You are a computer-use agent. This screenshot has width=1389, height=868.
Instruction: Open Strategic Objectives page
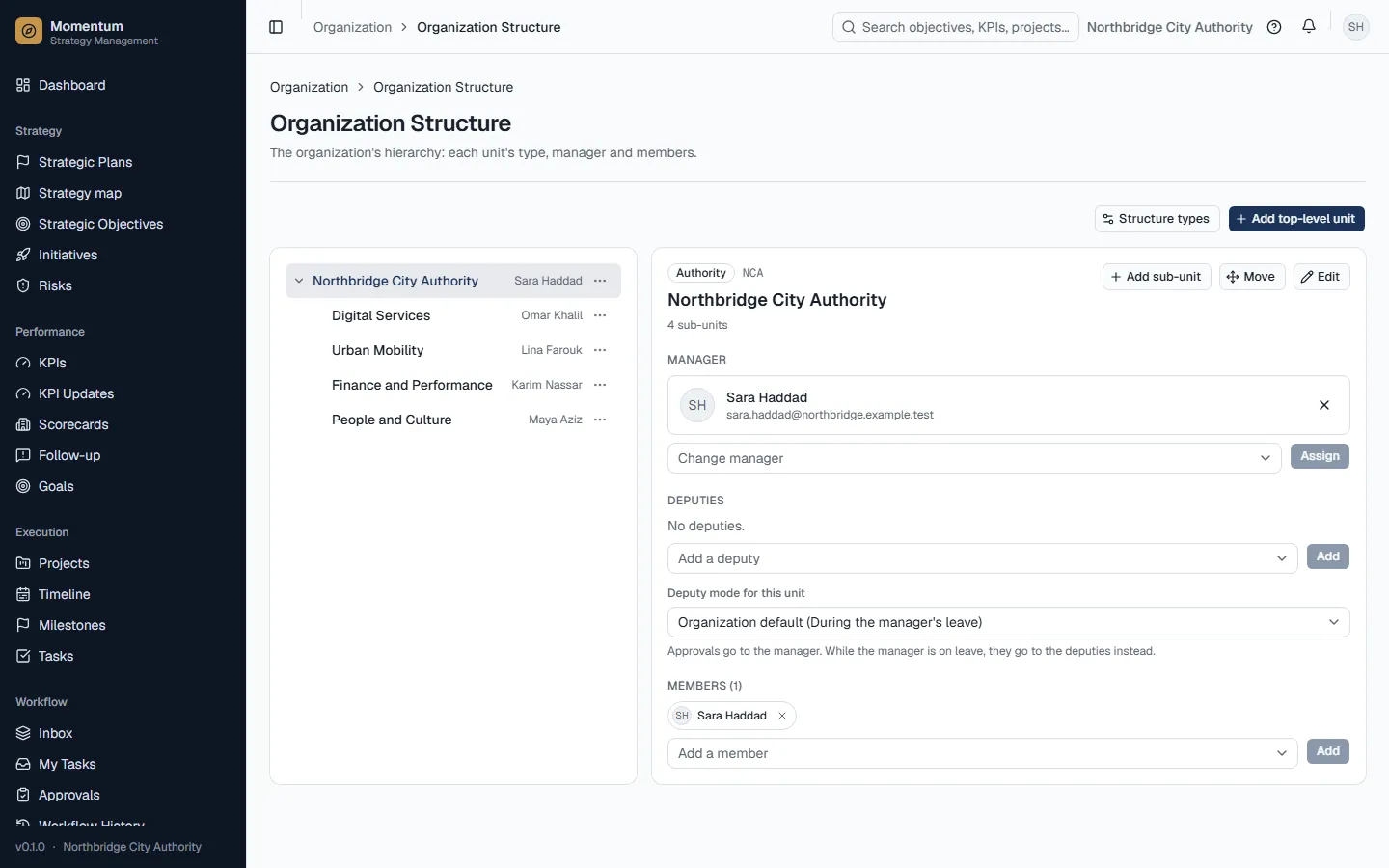tap(123, 224)
